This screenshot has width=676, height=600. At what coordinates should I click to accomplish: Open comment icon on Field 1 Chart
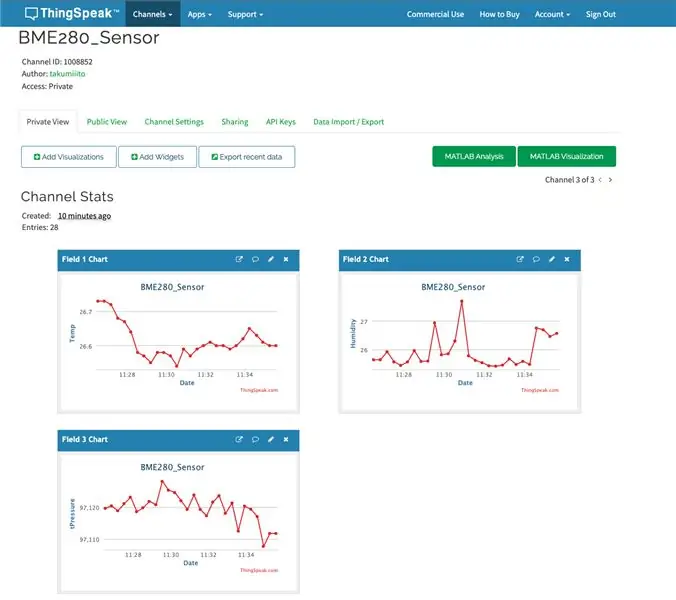(x=255, y=259)
